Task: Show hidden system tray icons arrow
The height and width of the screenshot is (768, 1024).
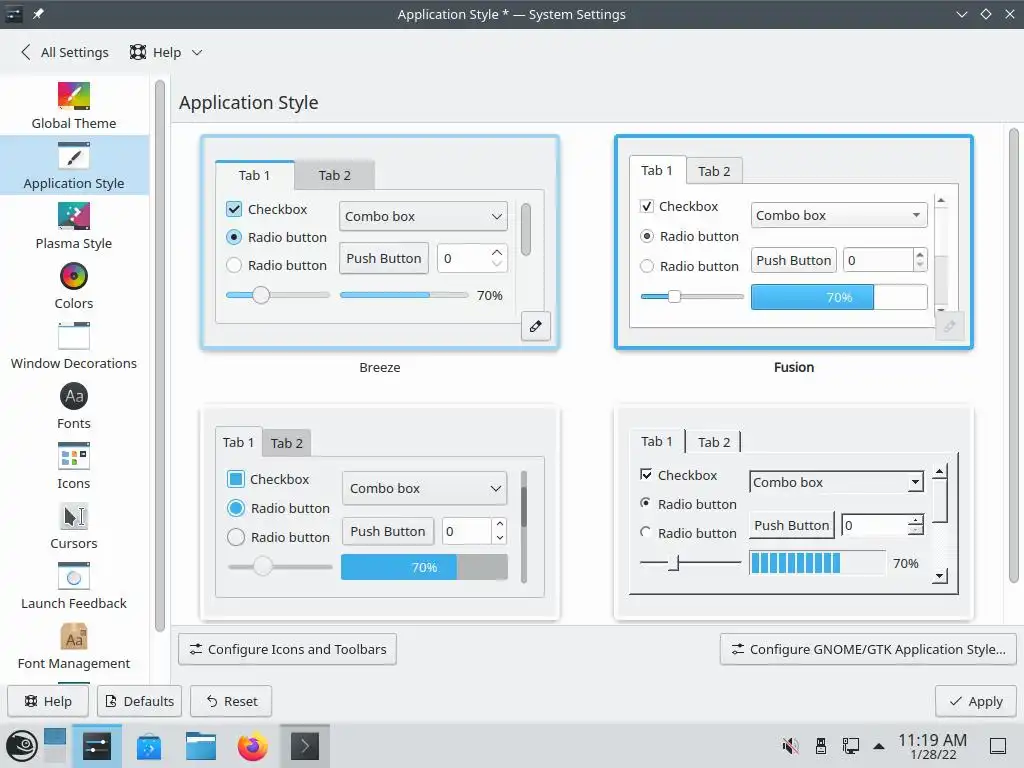Action: 879,746
